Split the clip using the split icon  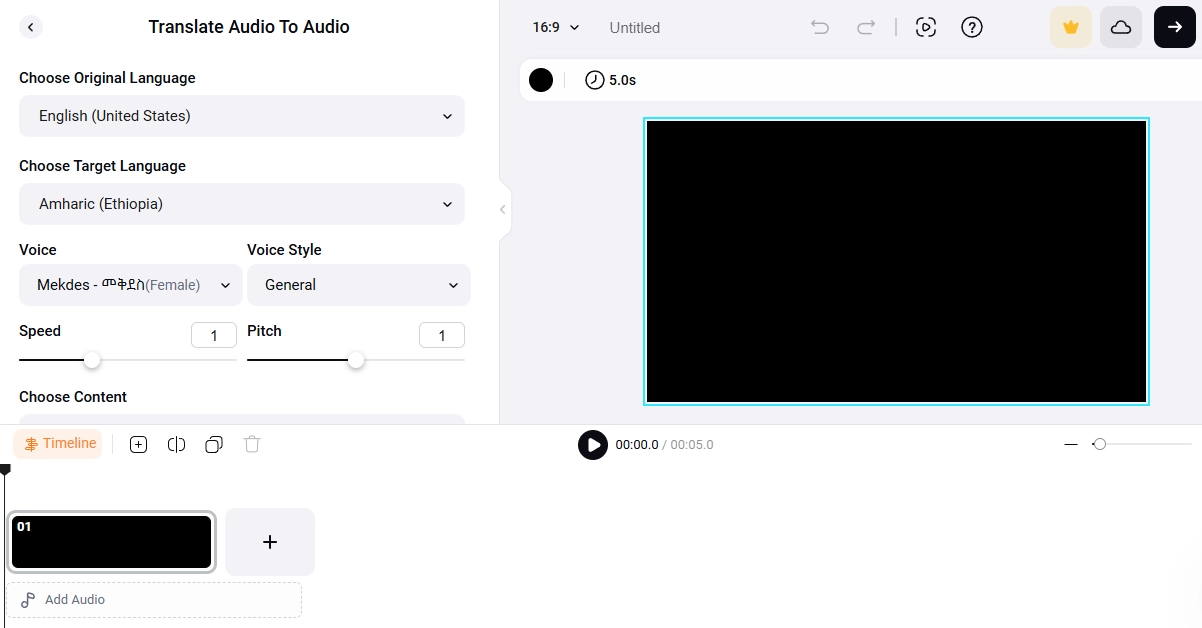[x=176, y=444]
